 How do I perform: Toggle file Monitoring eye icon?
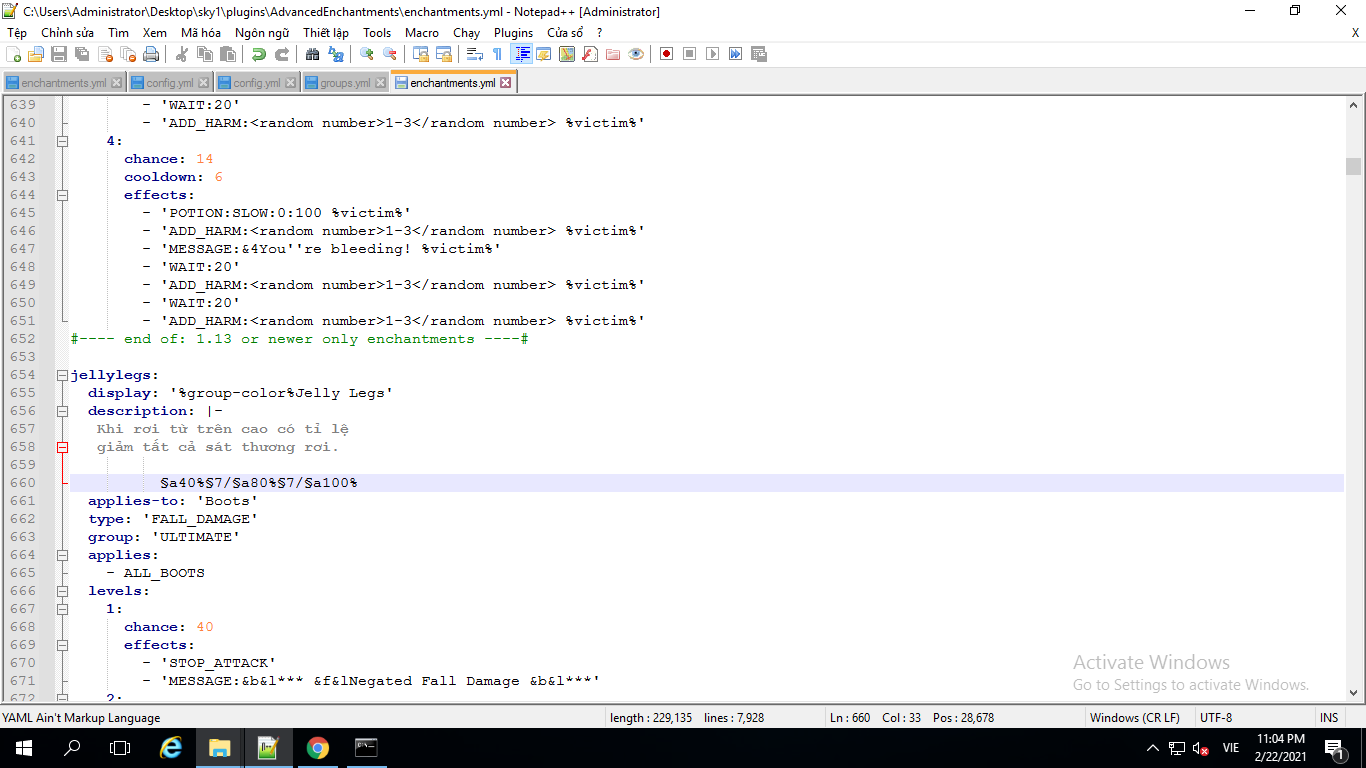click(636, 54)
